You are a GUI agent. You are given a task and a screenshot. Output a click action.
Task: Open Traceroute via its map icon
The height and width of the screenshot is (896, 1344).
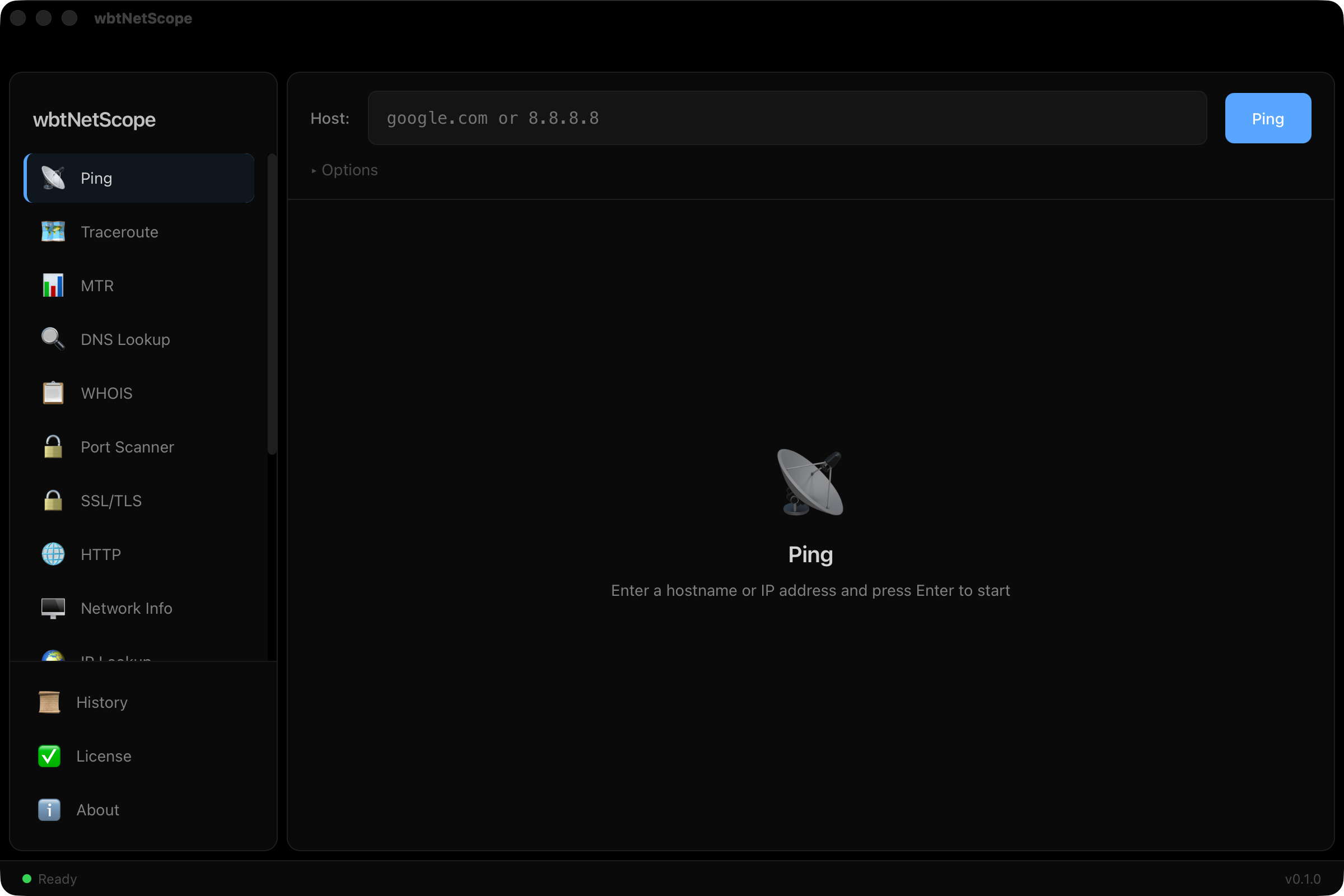coord(53,231)
